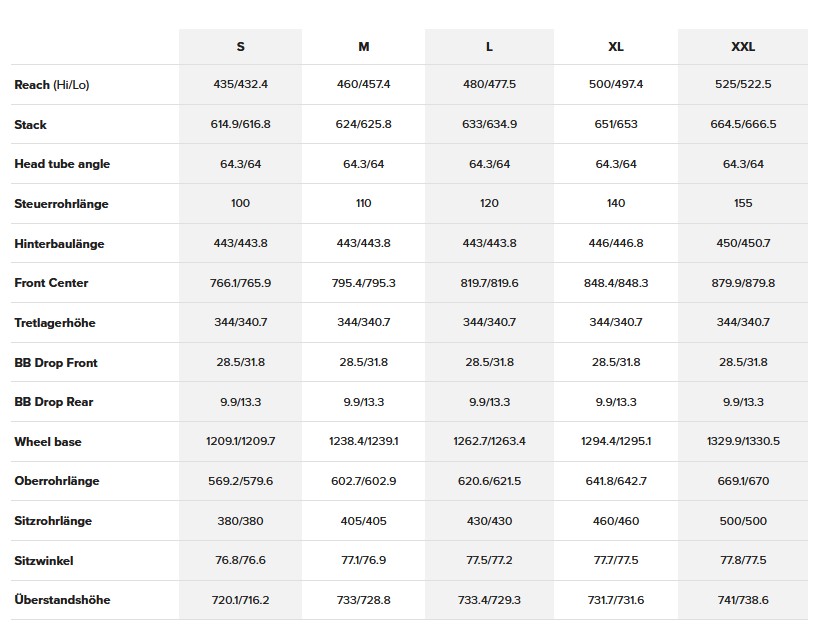
Task: Click the Tretlagerhöhe row label
Action: [x=55, y=323]
